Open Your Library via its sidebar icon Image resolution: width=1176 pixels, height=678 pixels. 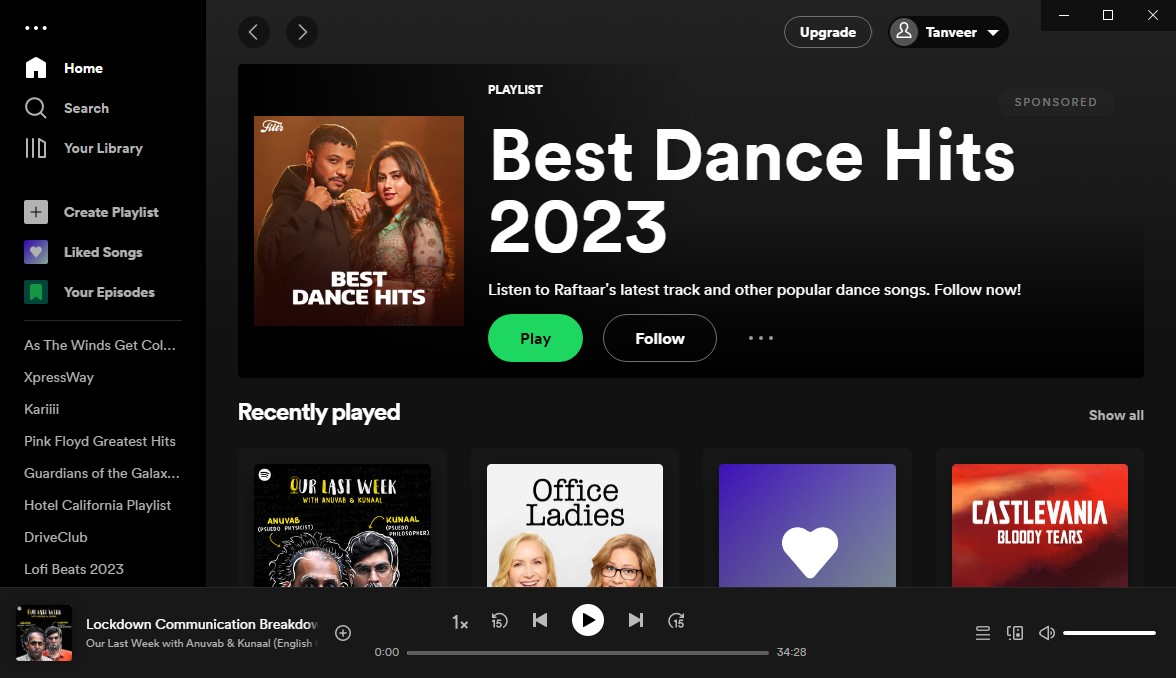35,147
